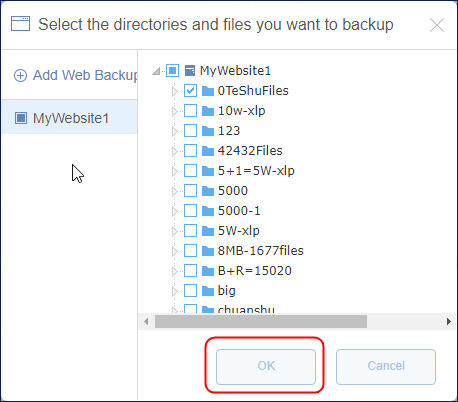Click the window icon in dialog title

click(20, 24)
